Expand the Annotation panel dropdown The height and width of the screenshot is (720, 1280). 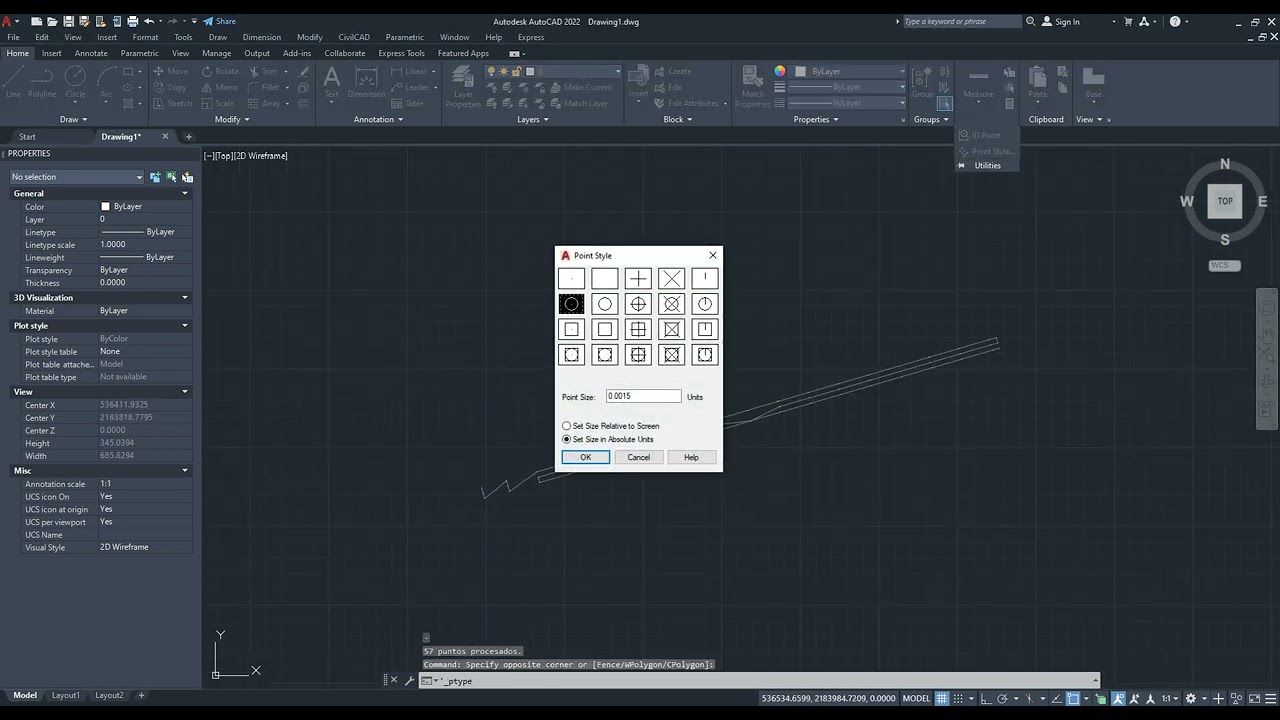[x=378, y=119]
